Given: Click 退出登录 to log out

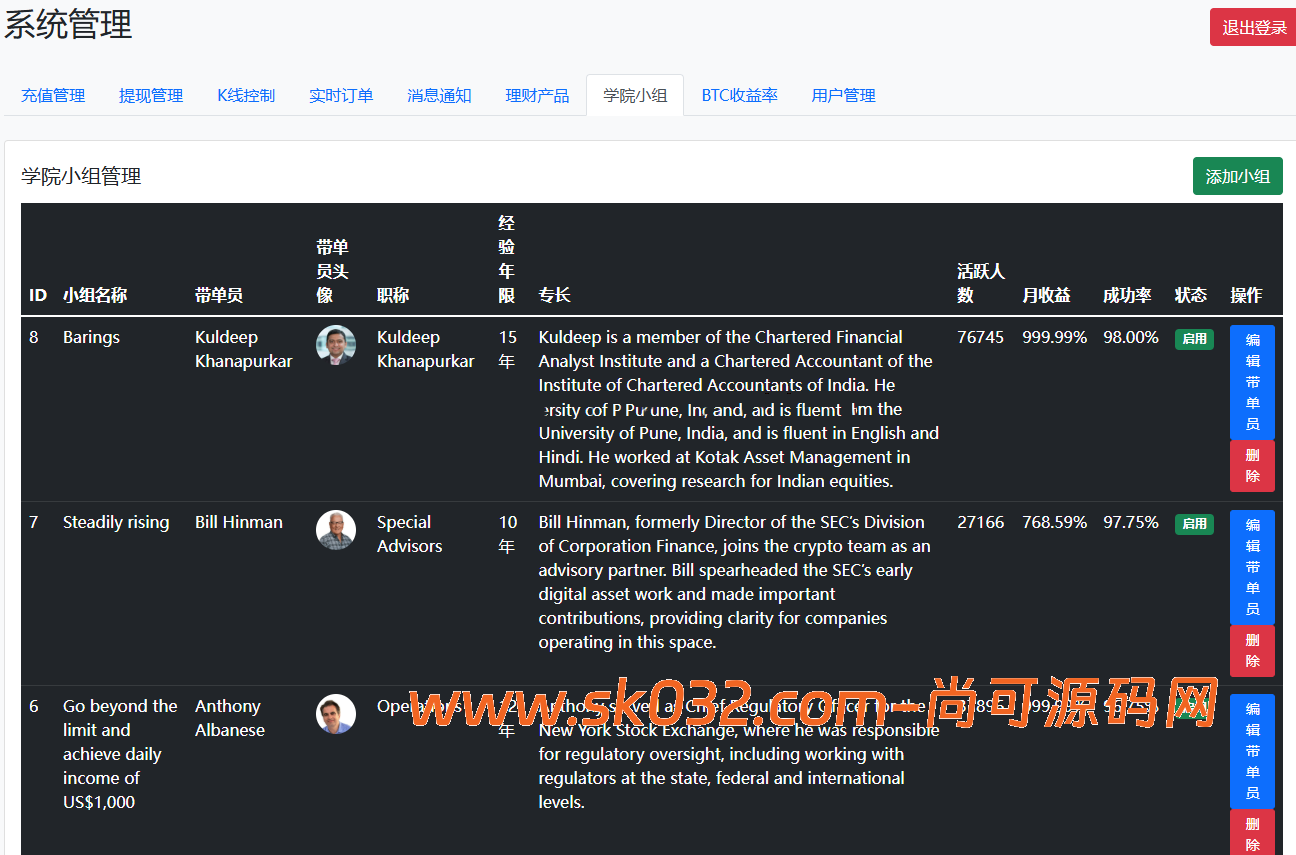Looking at the screenshot, I should click(1252, 27).
